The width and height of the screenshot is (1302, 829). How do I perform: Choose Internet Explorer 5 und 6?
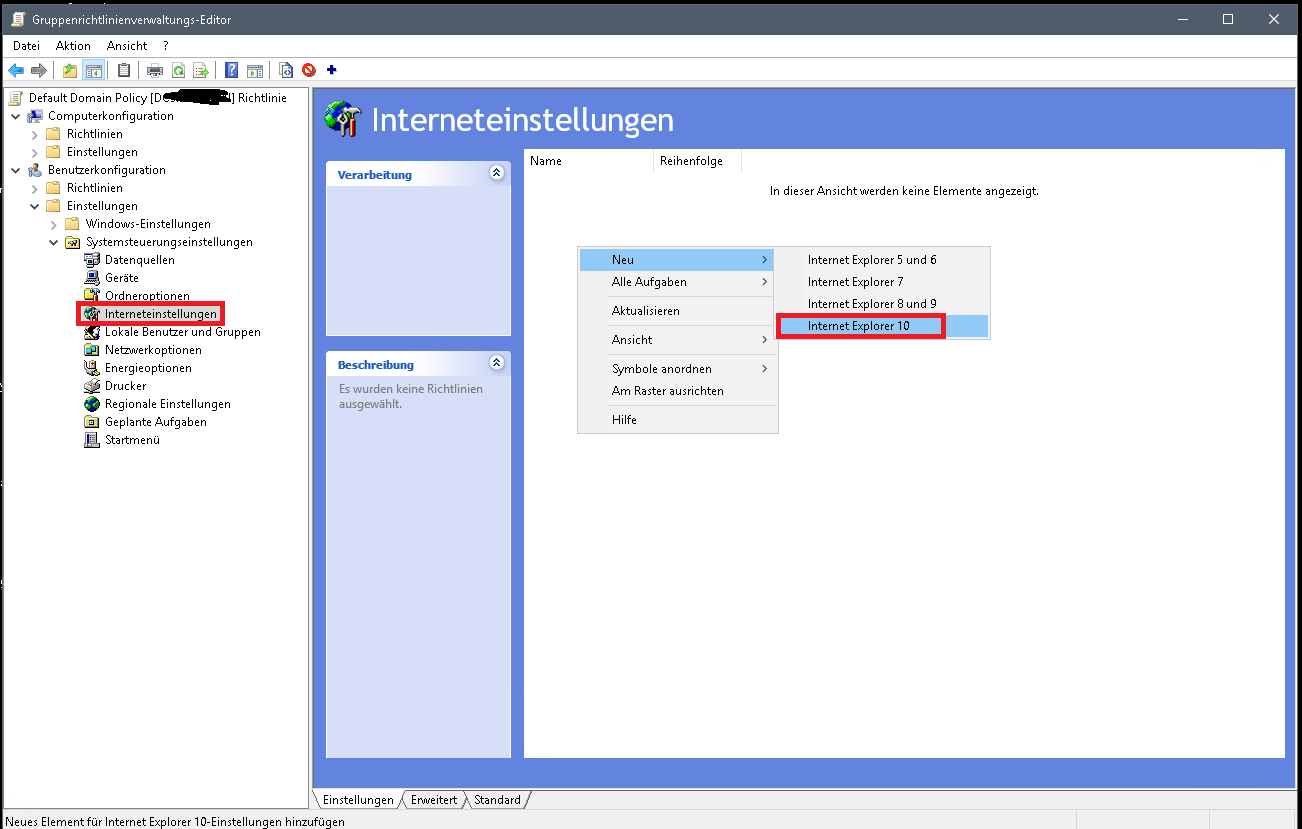pyautogui.click(x=883, y=260)
